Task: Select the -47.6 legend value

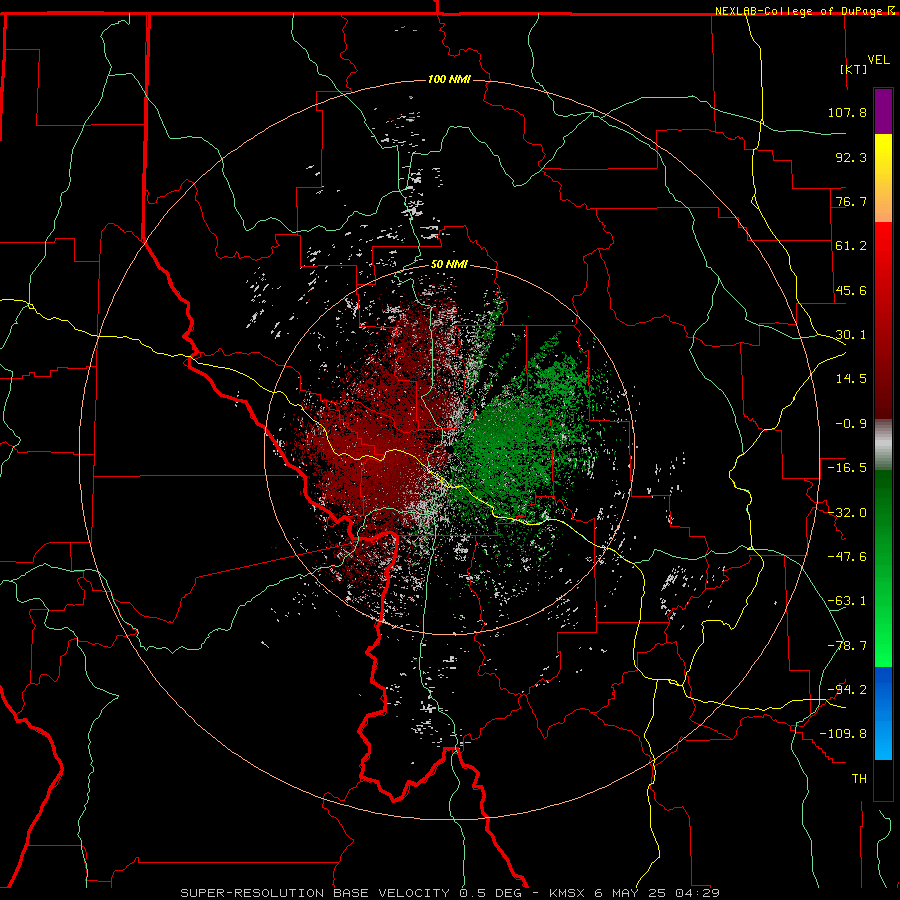Action: [847, 557]
